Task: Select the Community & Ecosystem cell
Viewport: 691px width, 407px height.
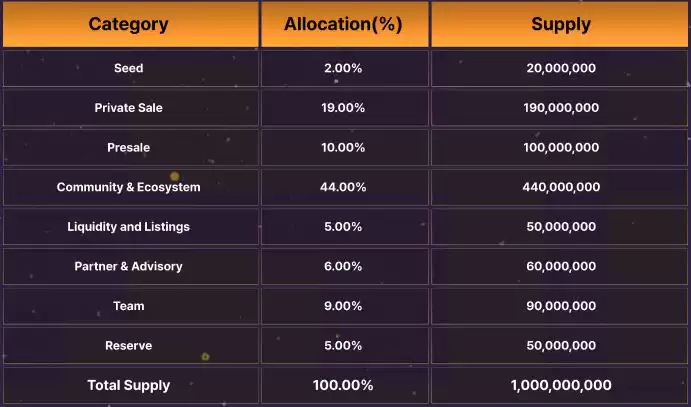Action: 128,187
